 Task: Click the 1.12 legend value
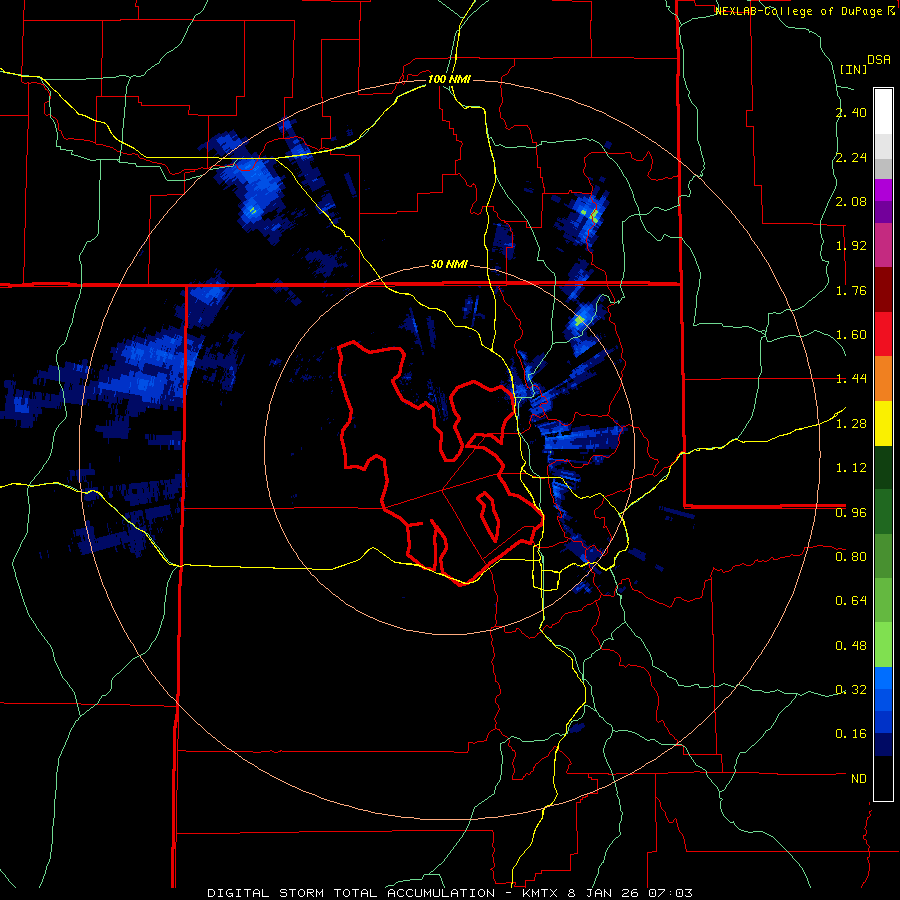click(851, 468)
